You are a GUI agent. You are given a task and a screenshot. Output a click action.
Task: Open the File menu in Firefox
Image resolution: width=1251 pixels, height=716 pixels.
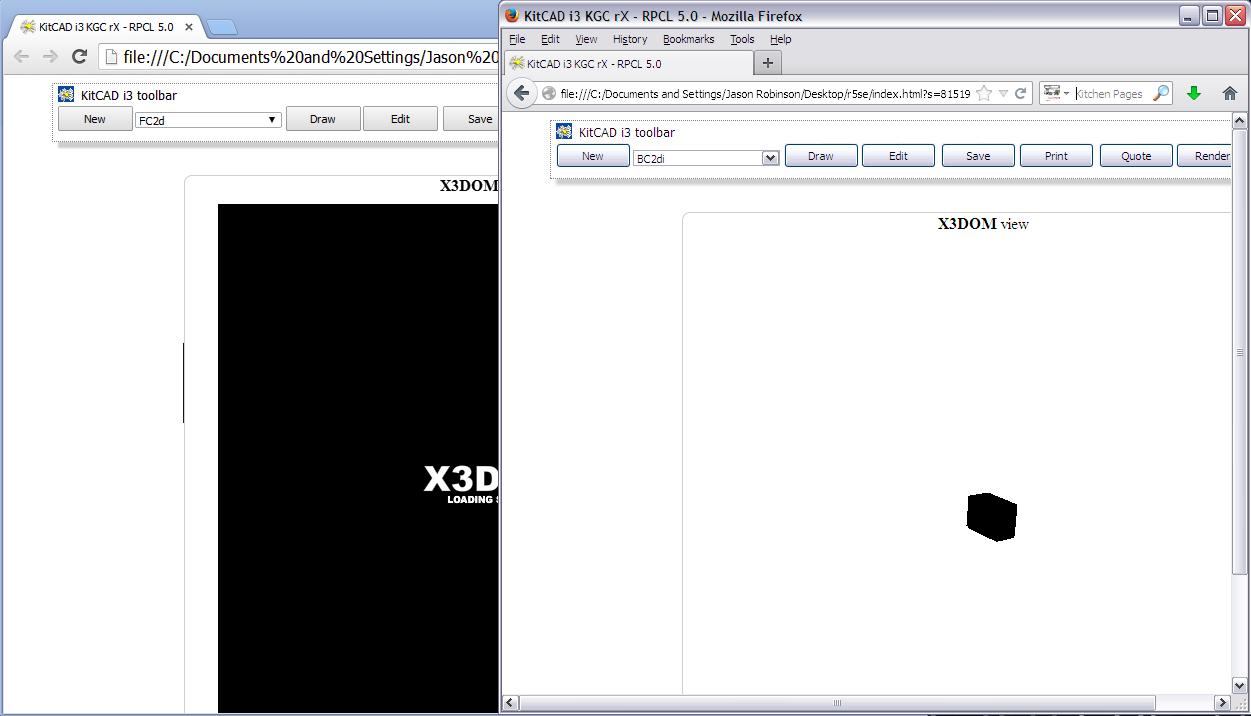point(517,39)
